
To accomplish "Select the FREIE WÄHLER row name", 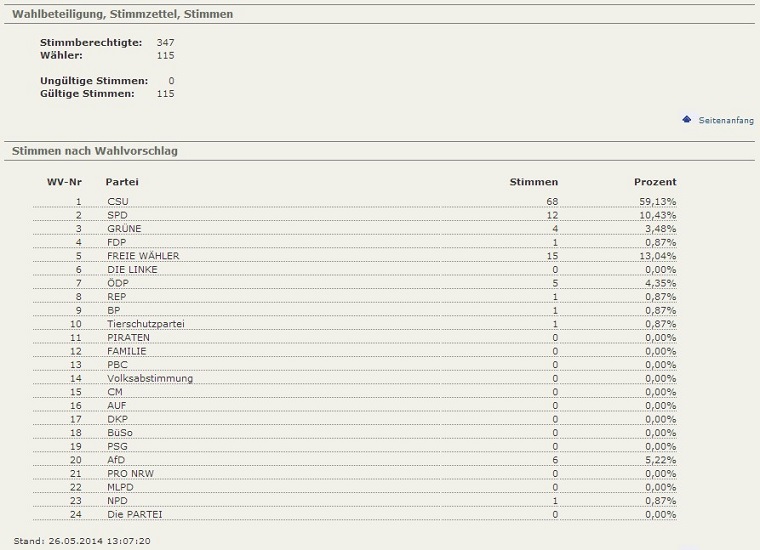I will pos(143,256).
